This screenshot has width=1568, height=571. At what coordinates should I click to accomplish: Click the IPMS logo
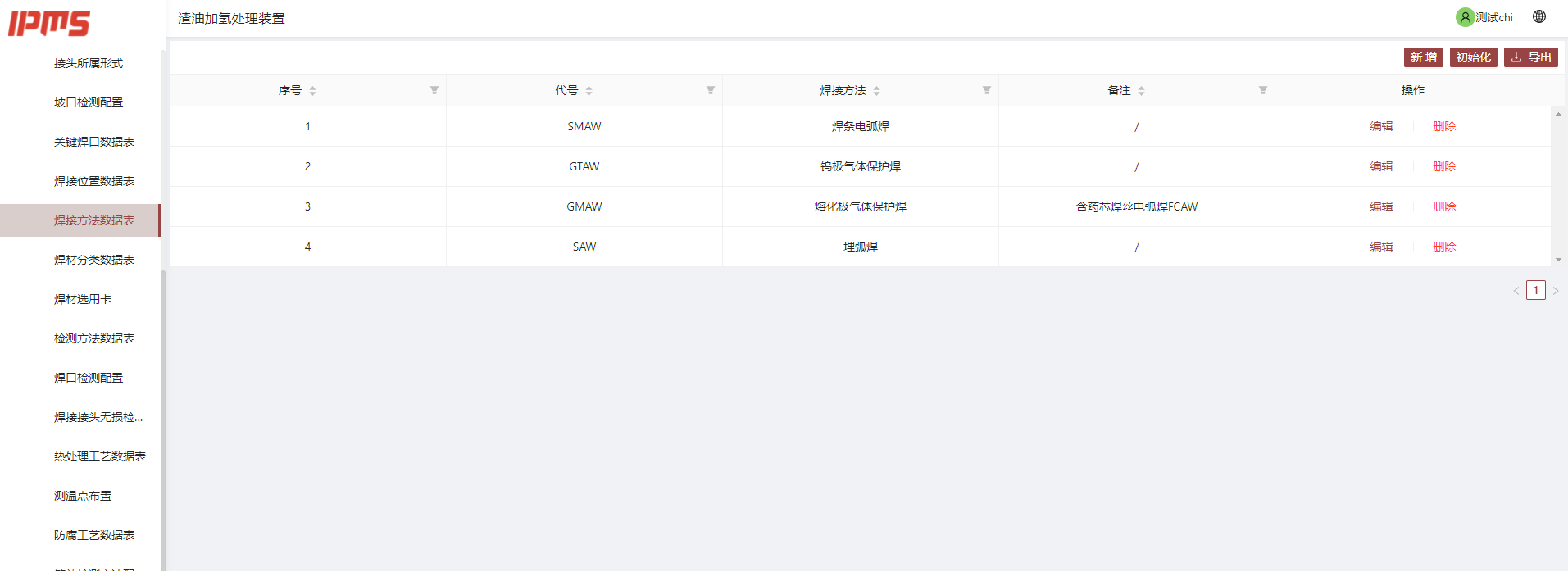pyautogui.click(x=49, y=24)
